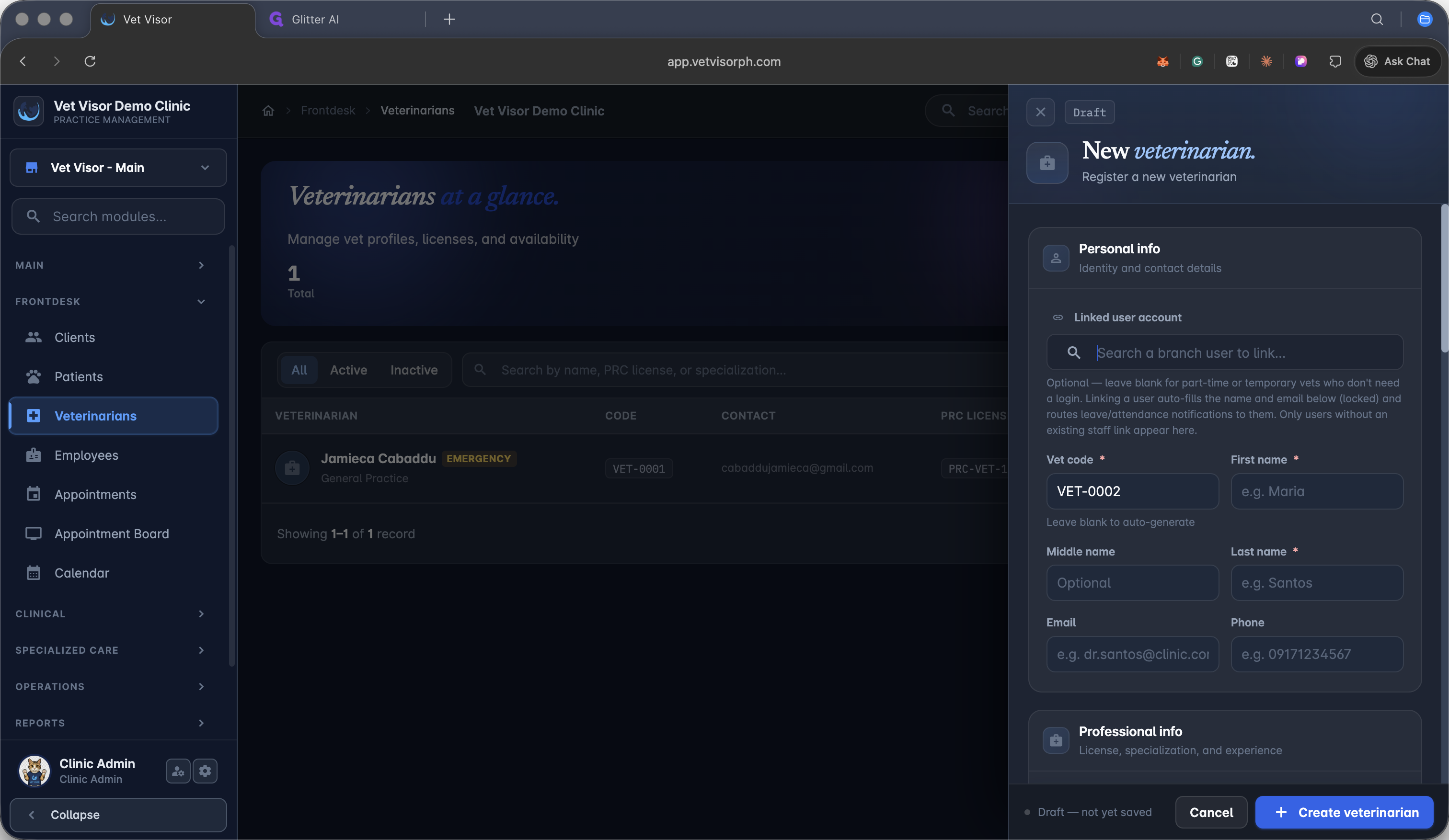1449x840 pixels.
Task: Click the Phone input field
Action: (1317, 654)
